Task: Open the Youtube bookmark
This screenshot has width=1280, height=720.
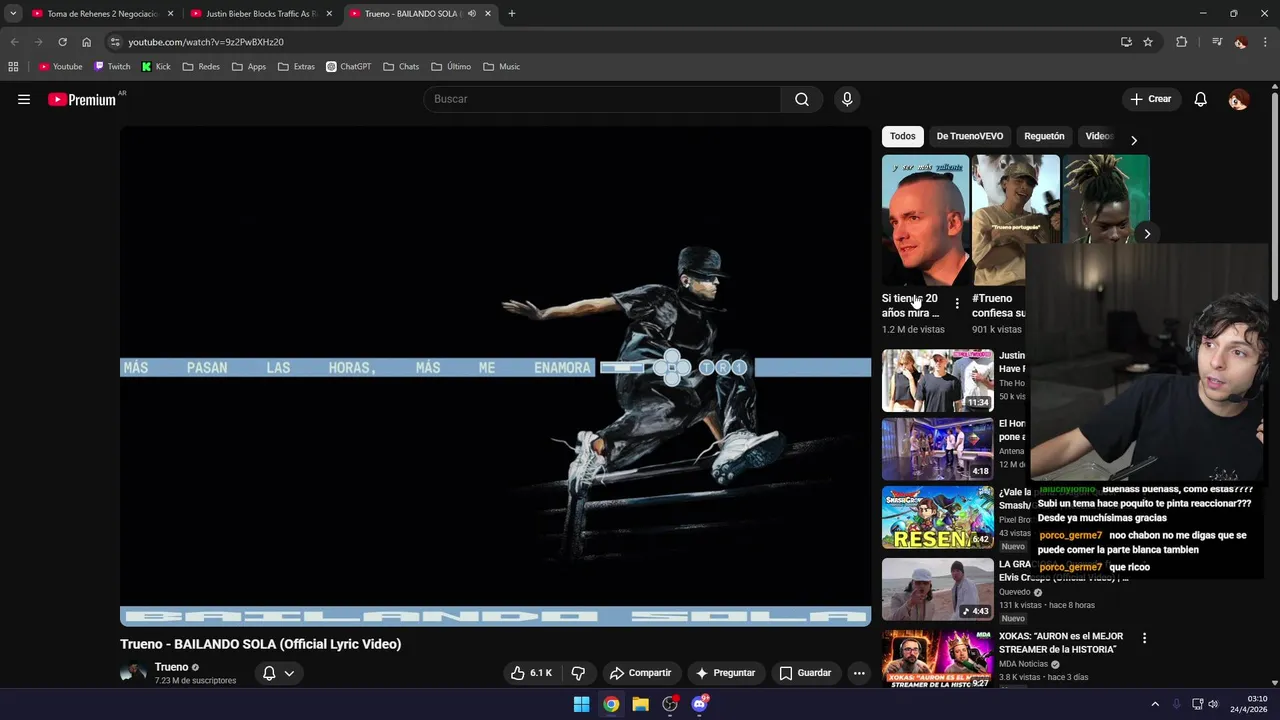Action: pos(61,67)
